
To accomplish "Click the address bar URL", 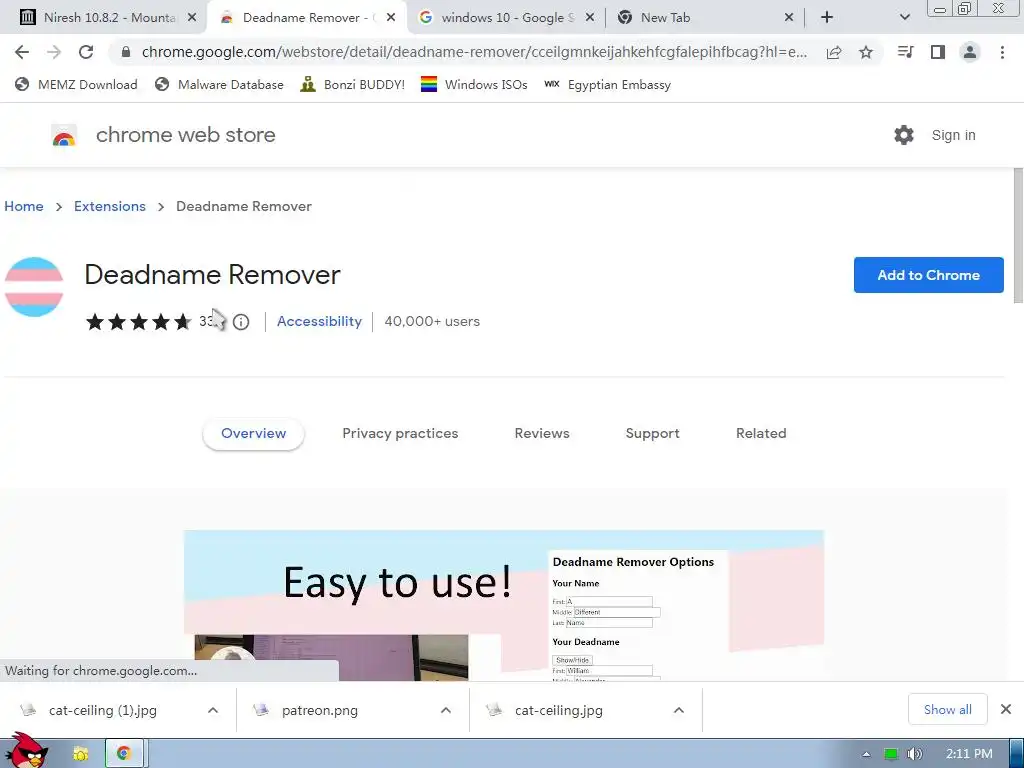I will click(x=474, y=52).
